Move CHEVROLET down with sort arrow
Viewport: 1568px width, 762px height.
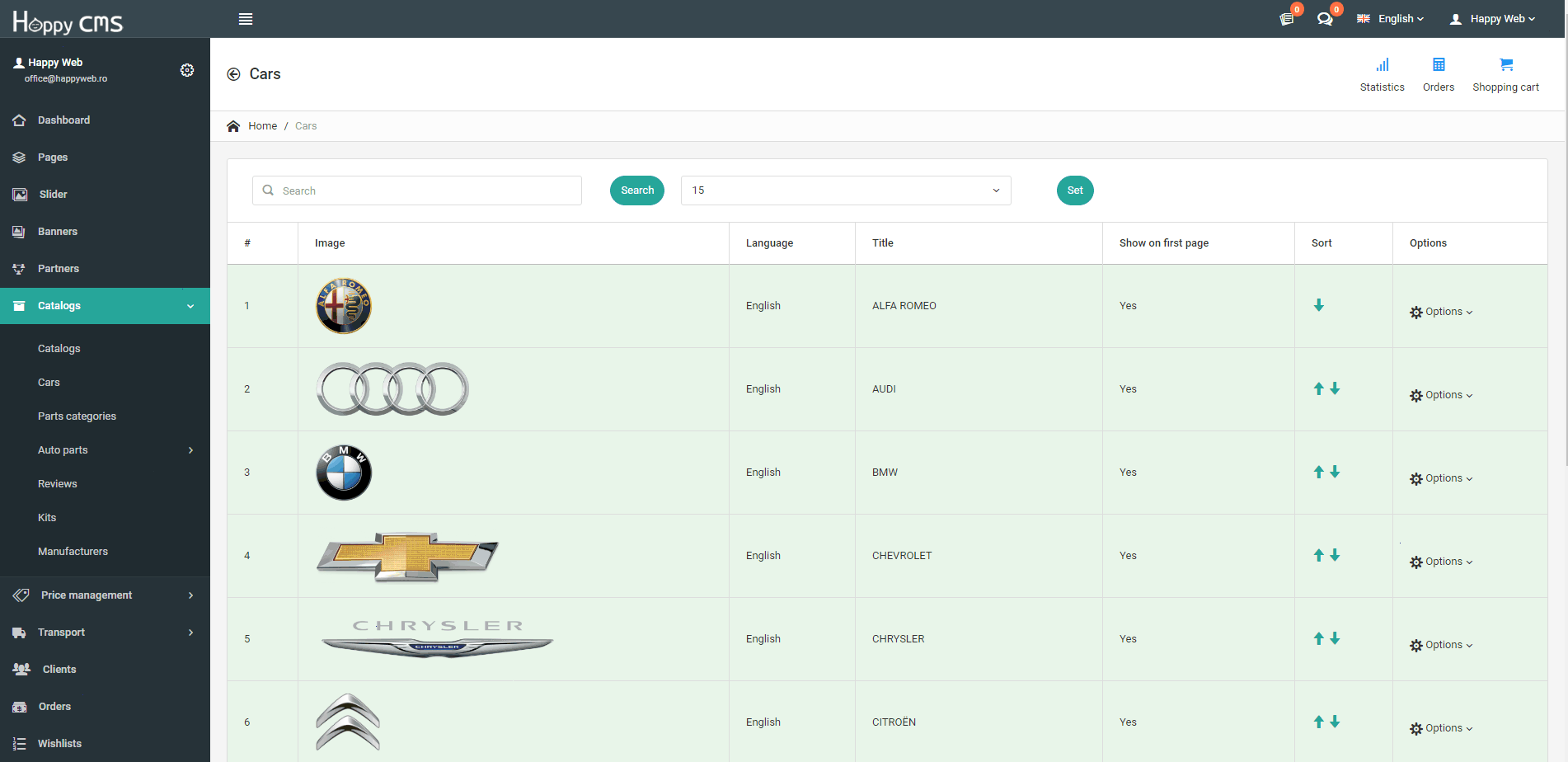[1335, 555]
